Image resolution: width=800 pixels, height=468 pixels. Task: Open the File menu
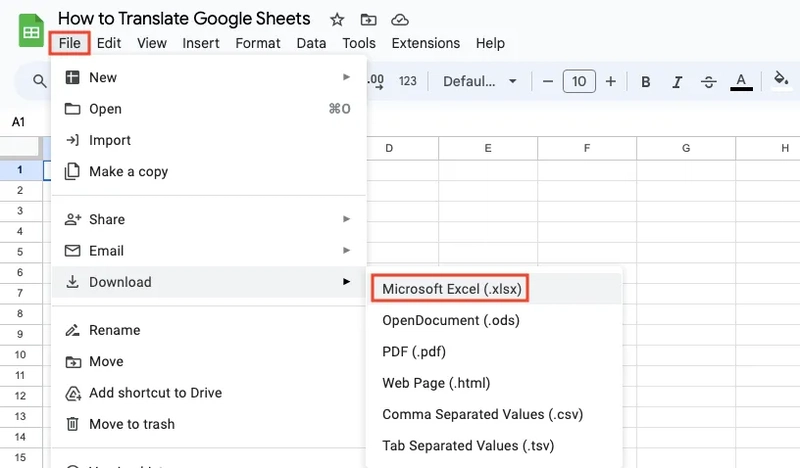pyautogui.click(x=69, y=43)
